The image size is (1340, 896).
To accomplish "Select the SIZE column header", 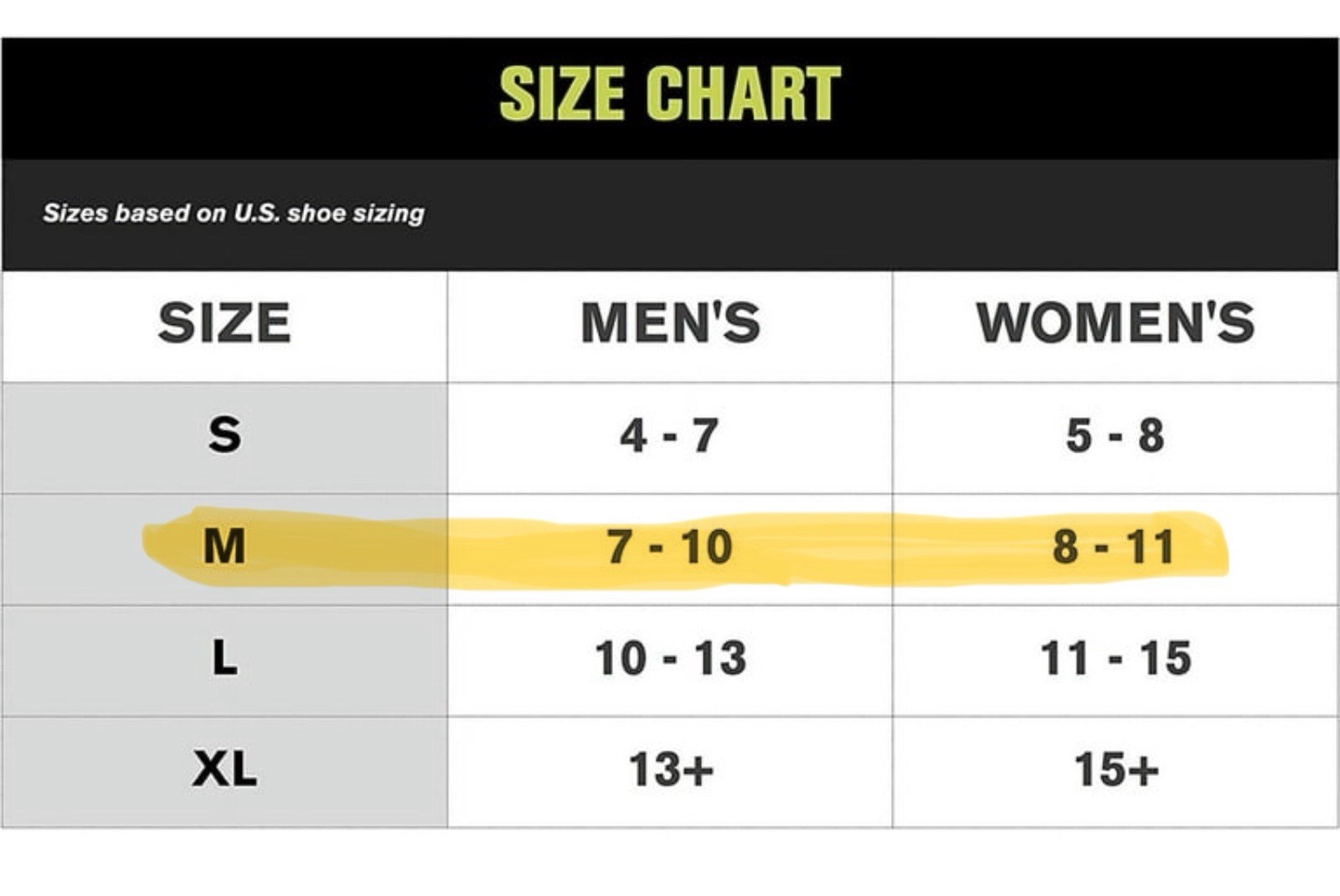I will 224,323.
